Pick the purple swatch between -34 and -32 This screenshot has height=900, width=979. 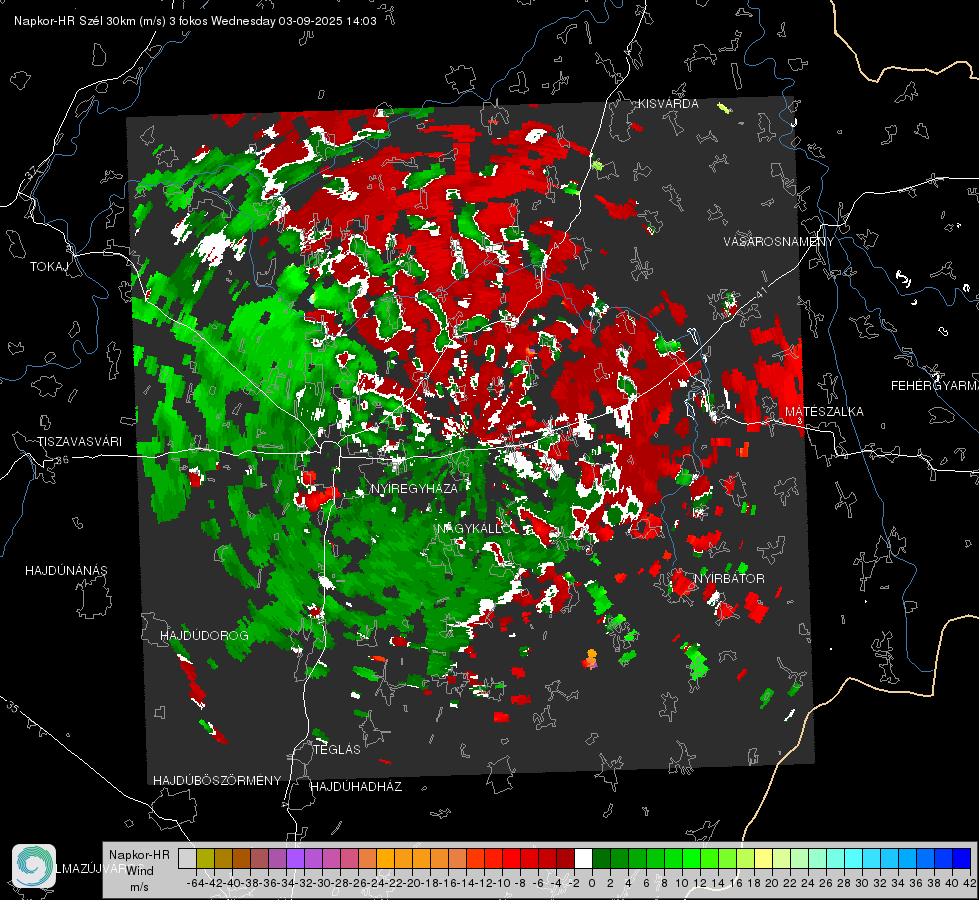[295, 858]
